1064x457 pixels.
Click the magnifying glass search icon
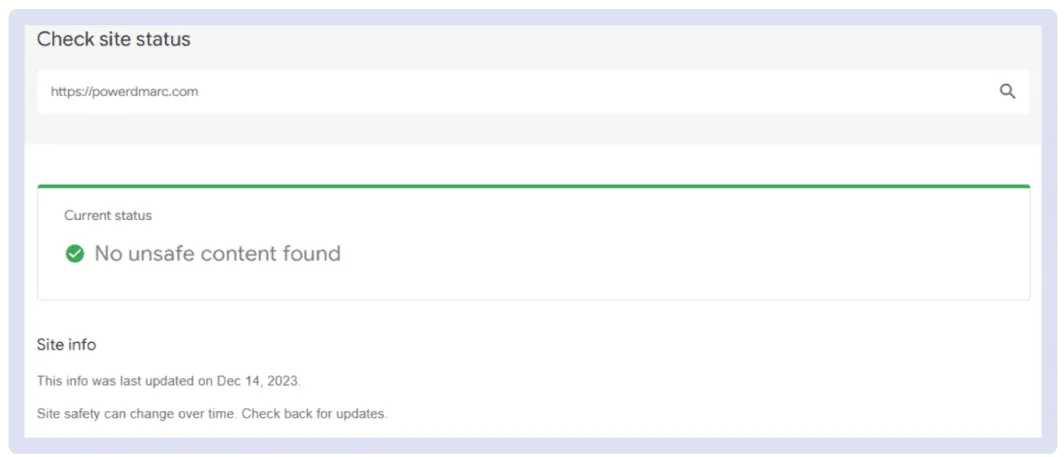[1008, 92]
